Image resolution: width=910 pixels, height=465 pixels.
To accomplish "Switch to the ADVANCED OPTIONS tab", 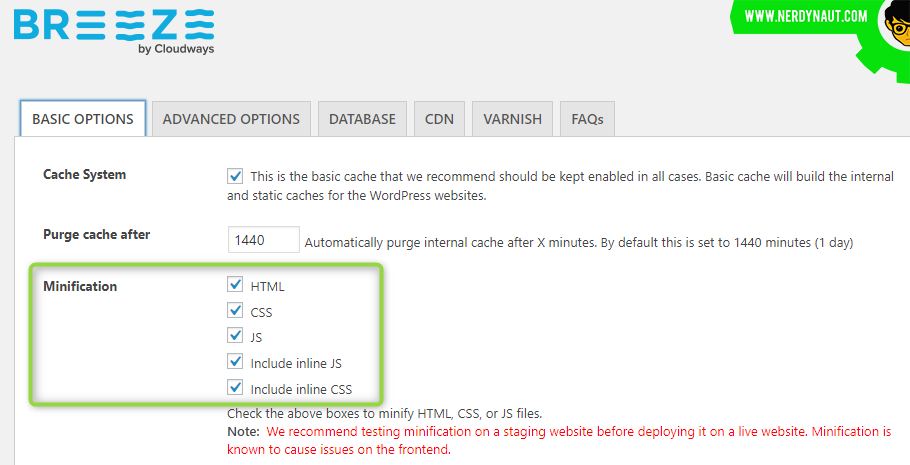I will click(231, 119).
